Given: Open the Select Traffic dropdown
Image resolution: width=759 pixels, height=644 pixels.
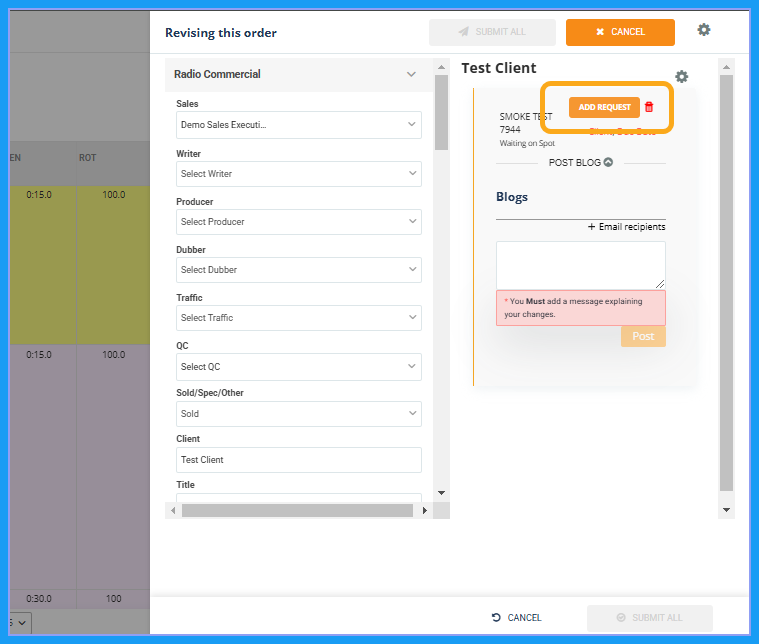Looking at the screenshot, I should [x=298, y=318].
